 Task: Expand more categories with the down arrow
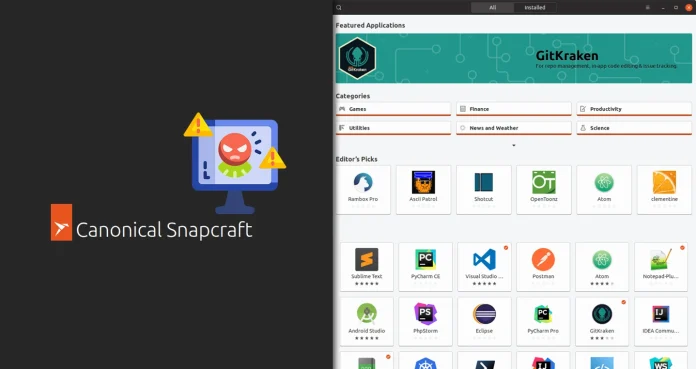click(x=514, y=145)
